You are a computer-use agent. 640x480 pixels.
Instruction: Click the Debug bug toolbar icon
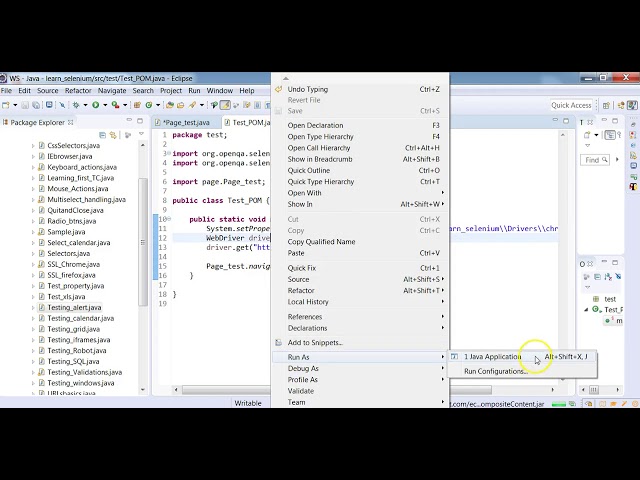pos(76,105)
